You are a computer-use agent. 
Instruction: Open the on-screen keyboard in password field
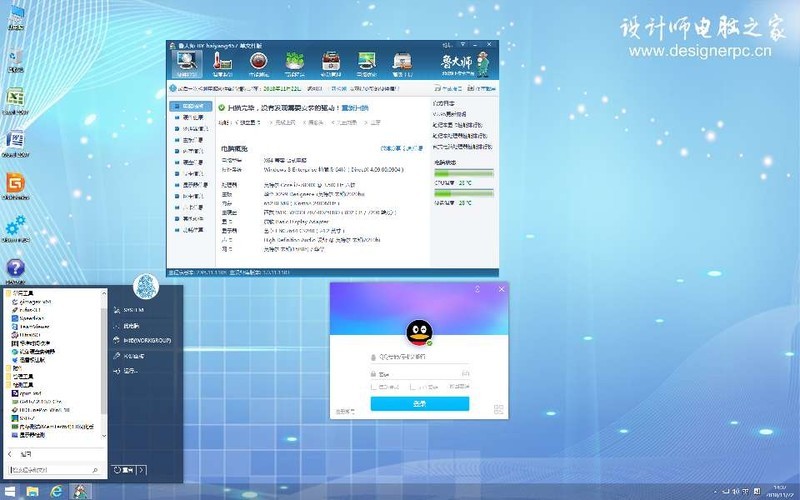465,373
